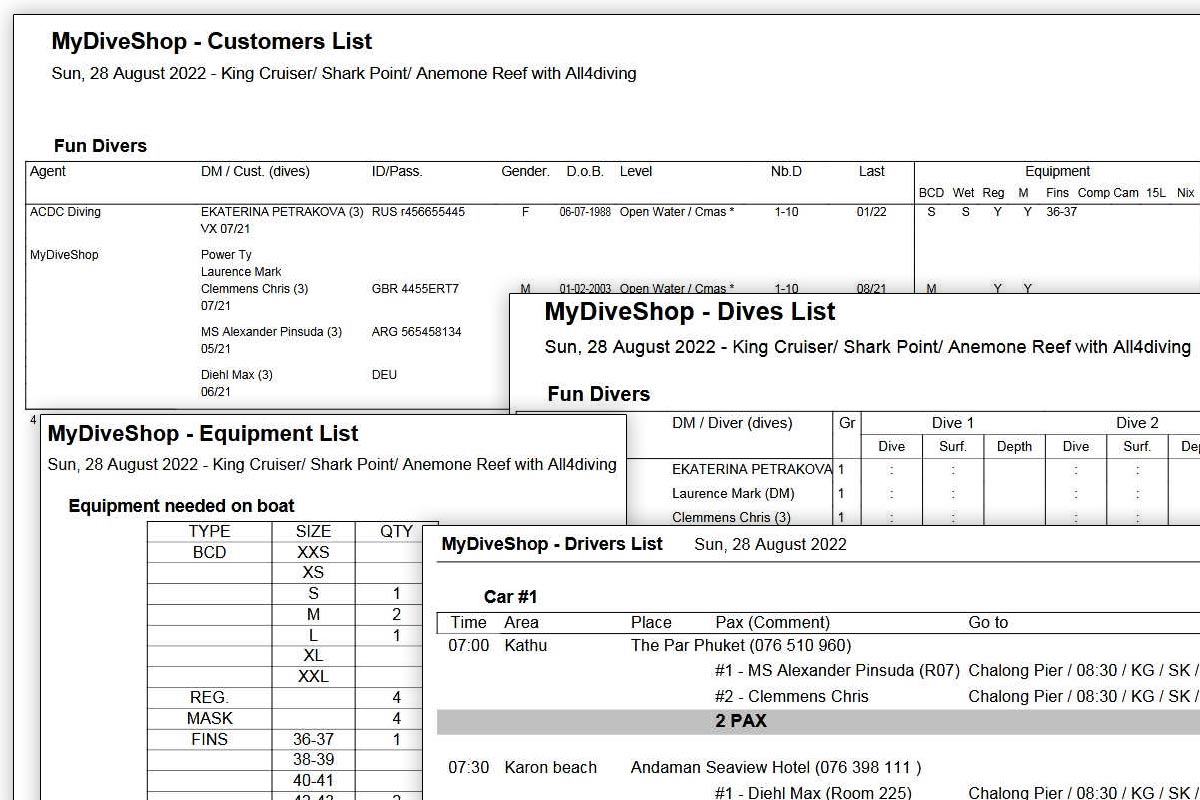Select "#1 - Diehl Max (Room 225)" passenger
The width and height of the screenshot is (1200, 800).
(813, 793)
